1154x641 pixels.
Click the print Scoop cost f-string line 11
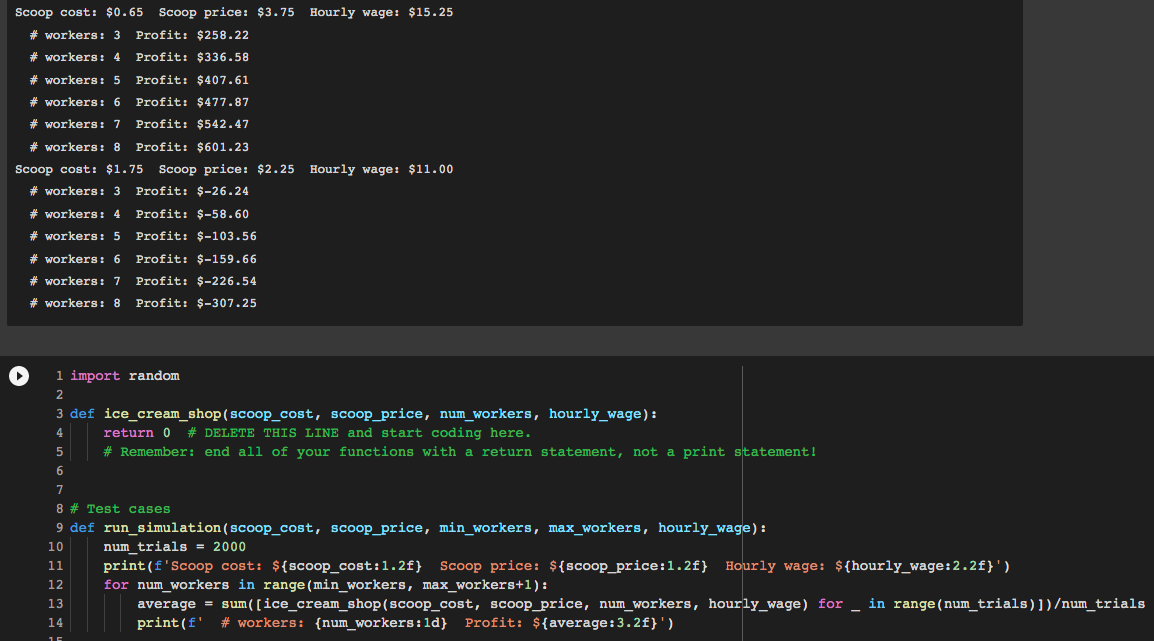tap(557, 567)
